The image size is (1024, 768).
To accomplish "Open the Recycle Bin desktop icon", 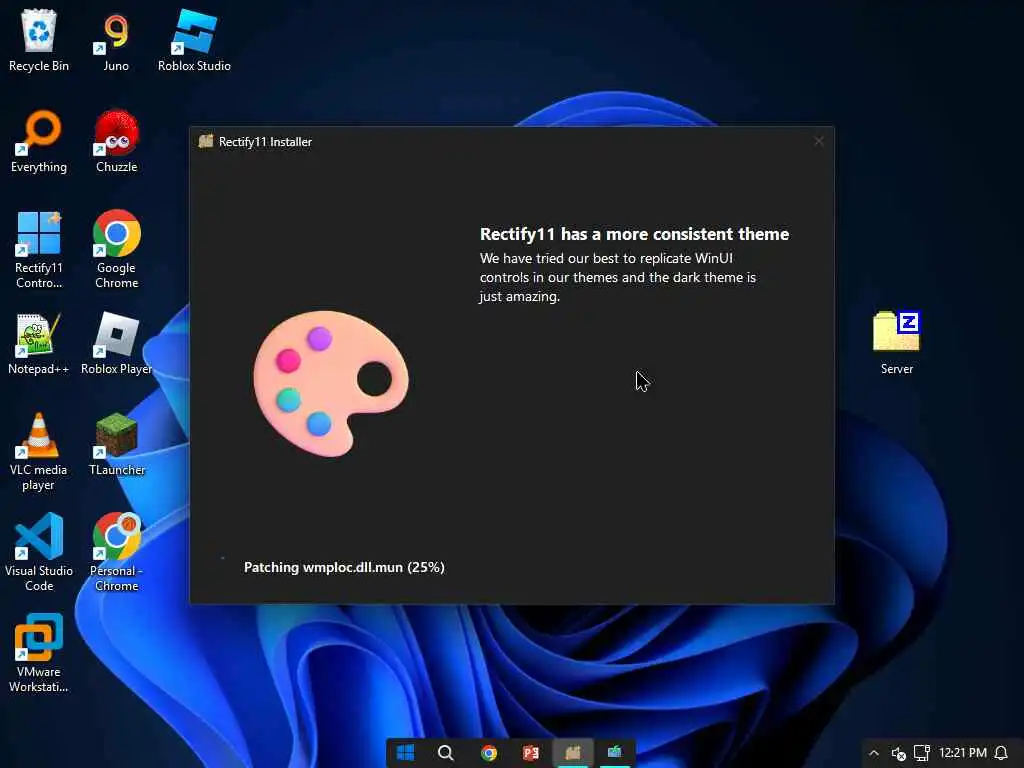I will (x=39, y=39).
